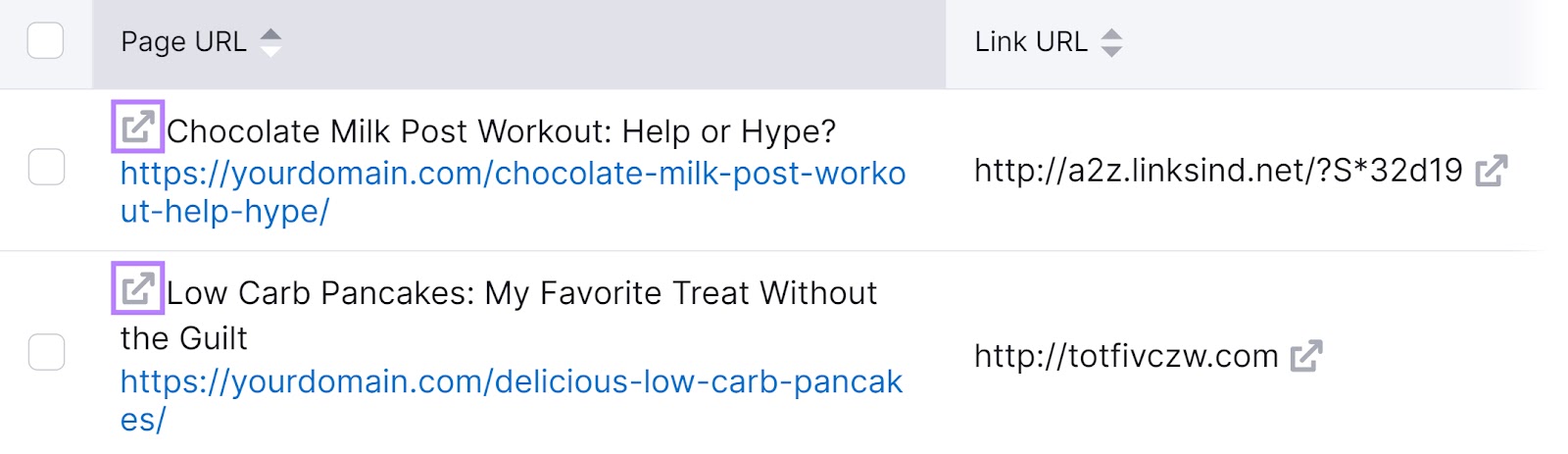The image size is (1568, 454).
Task: Sort Page URL ascending with up arrow
Action: [x=270, y=34]
